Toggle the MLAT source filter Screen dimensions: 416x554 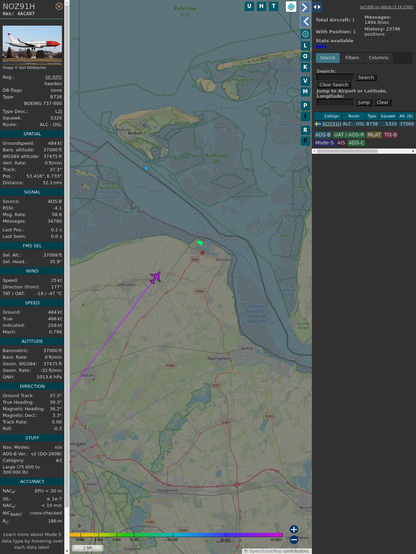[x=374, y=135]
